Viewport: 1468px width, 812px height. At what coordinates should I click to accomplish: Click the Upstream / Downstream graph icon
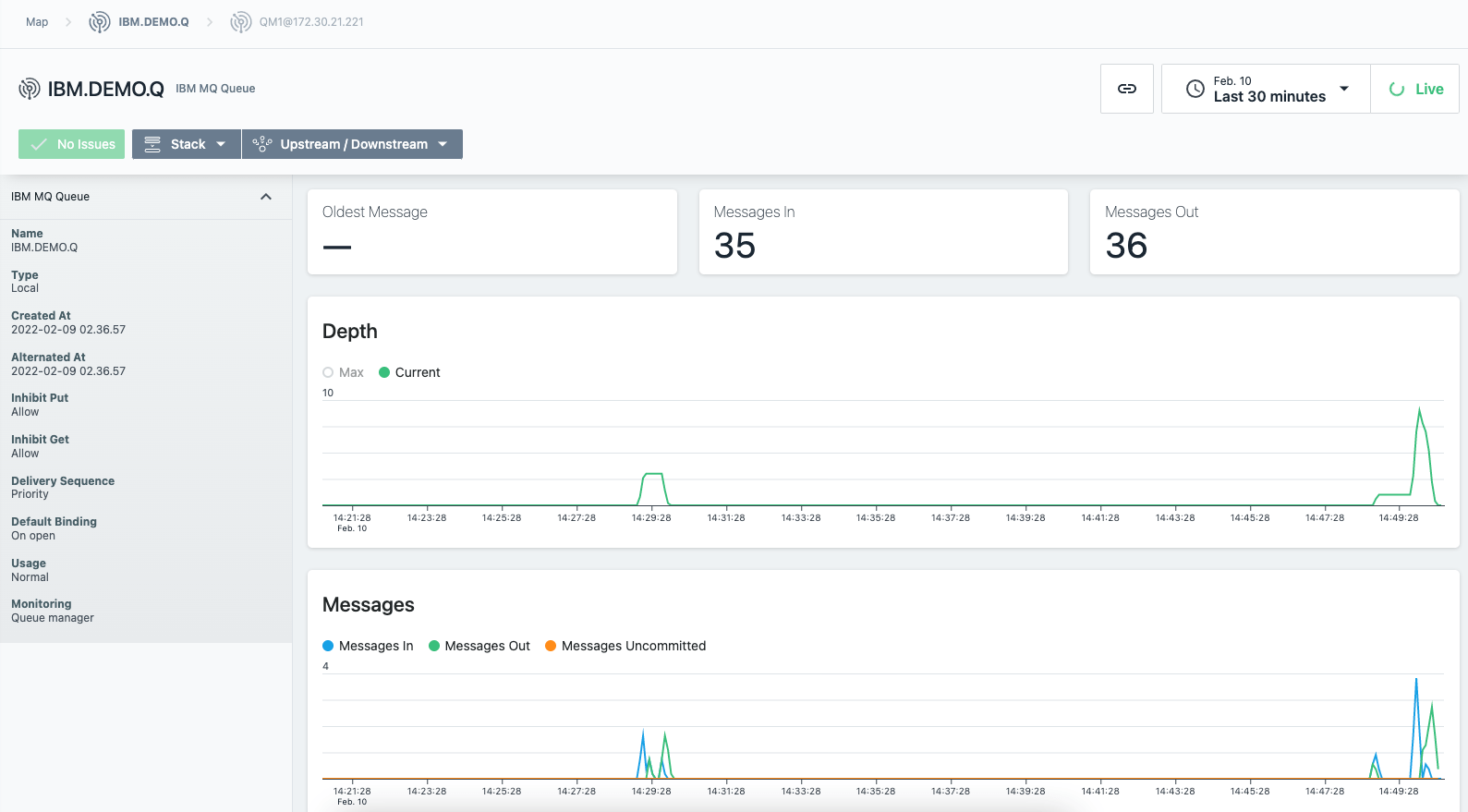coord(262,144)
